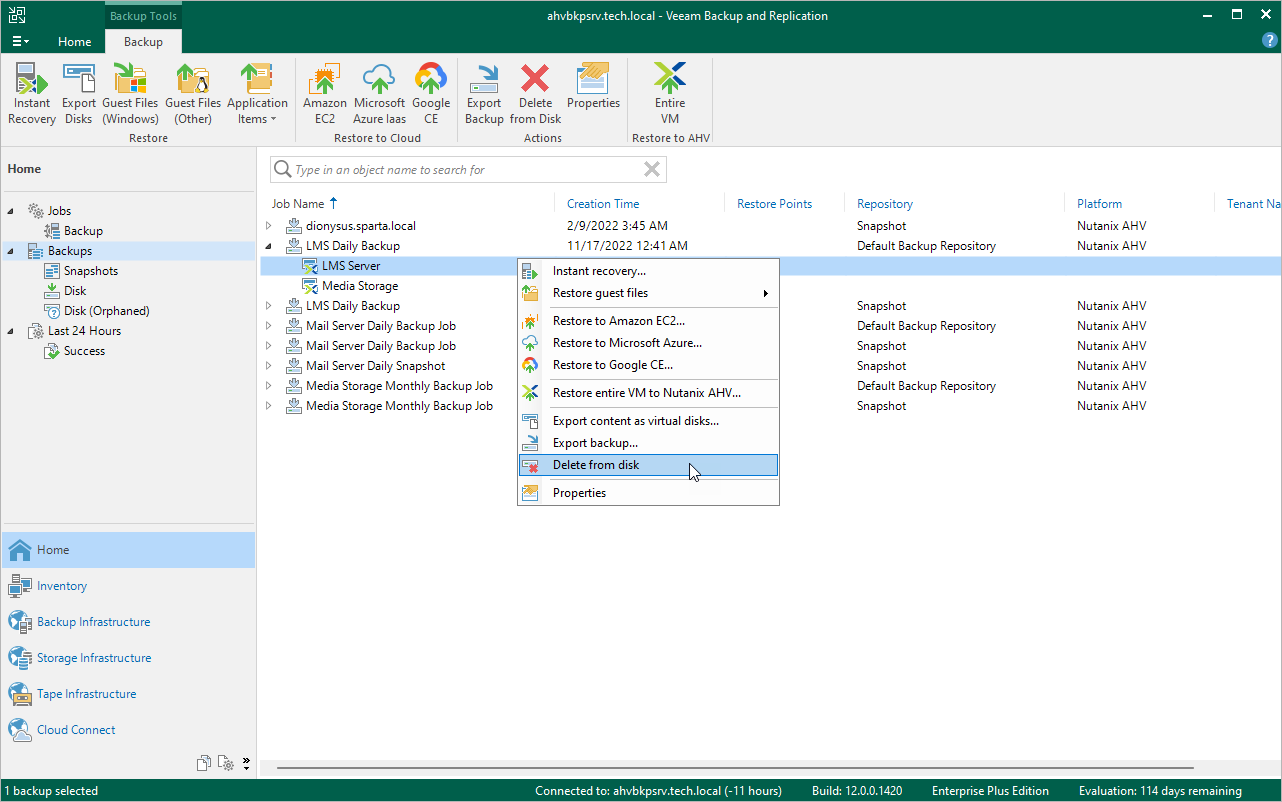Open Guest Files (Windows) restore

click(130, 94)
